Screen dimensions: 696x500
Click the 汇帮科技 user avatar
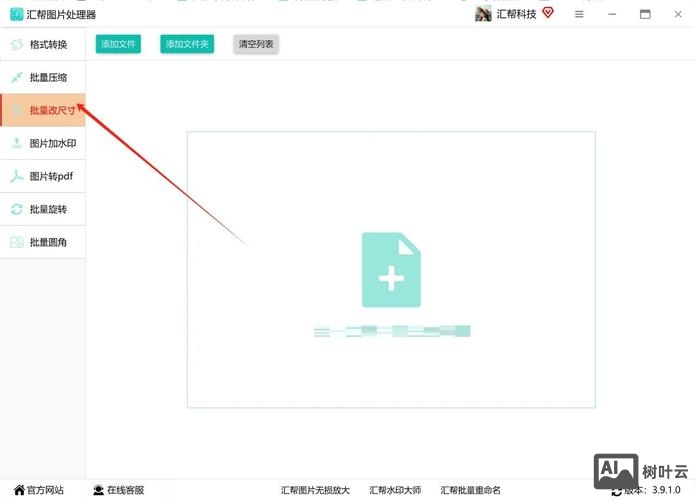click(x=483, y=14)
